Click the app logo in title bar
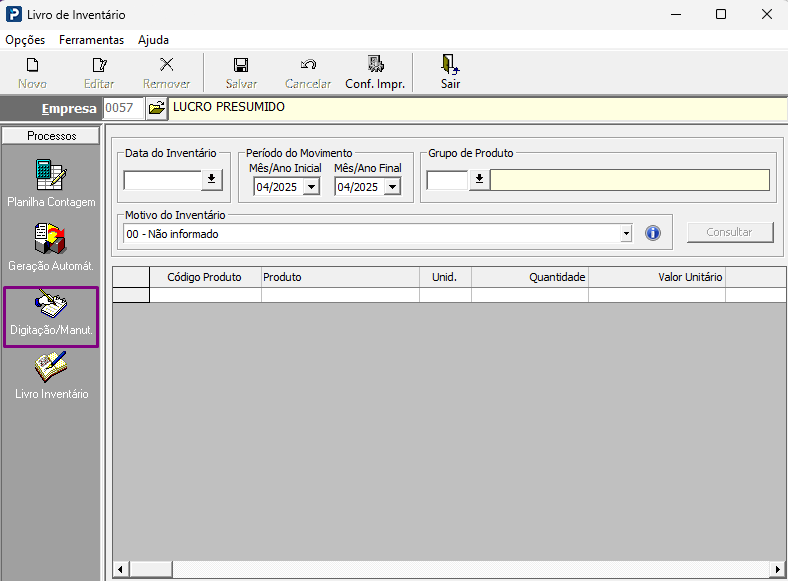788x581 pixels. pos(14,14)
